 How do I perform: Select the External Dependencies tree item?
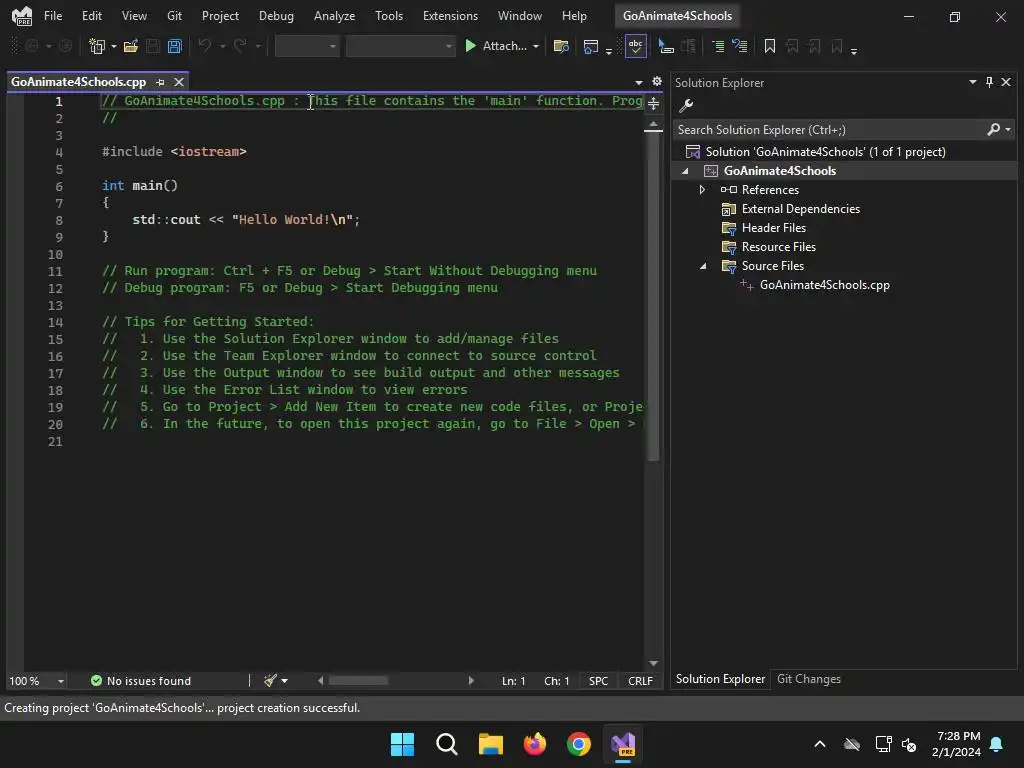point(801,209)
